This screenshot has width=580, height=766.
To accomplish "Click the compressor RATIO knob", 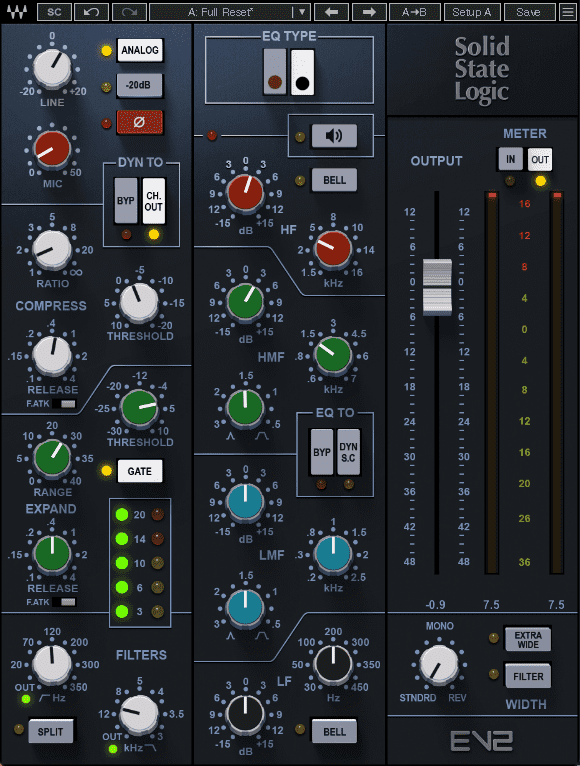I will tap(52, 251).
